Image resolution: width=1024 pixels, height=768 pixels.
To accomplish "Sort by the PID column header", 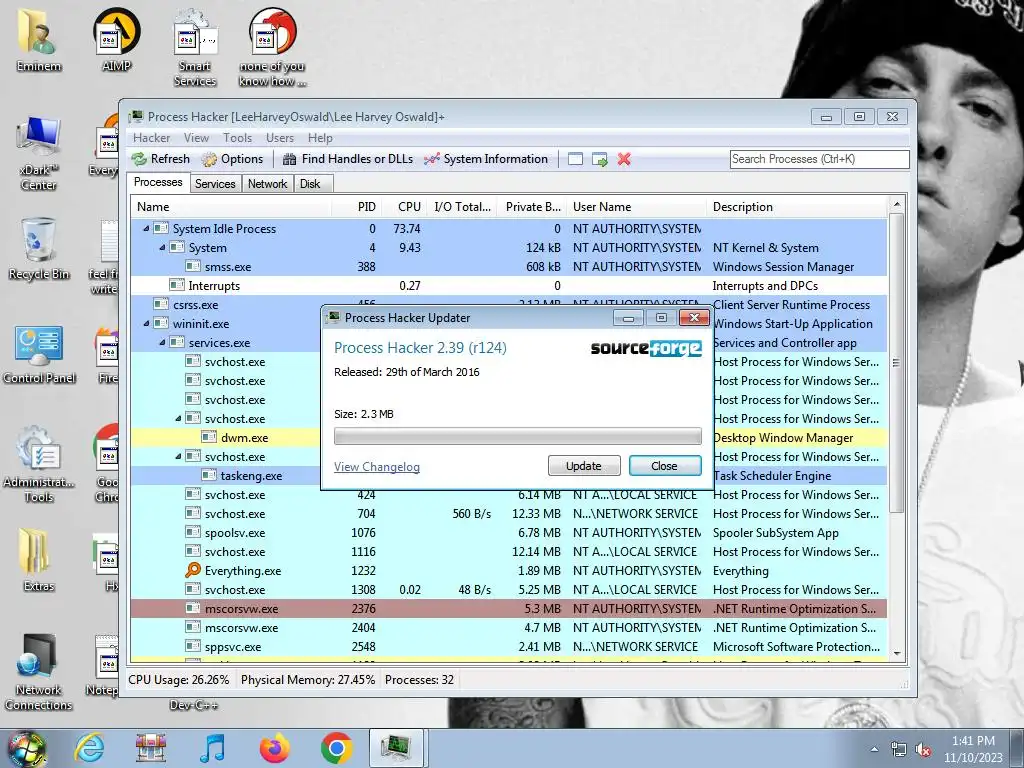I will tap(357, 207).
